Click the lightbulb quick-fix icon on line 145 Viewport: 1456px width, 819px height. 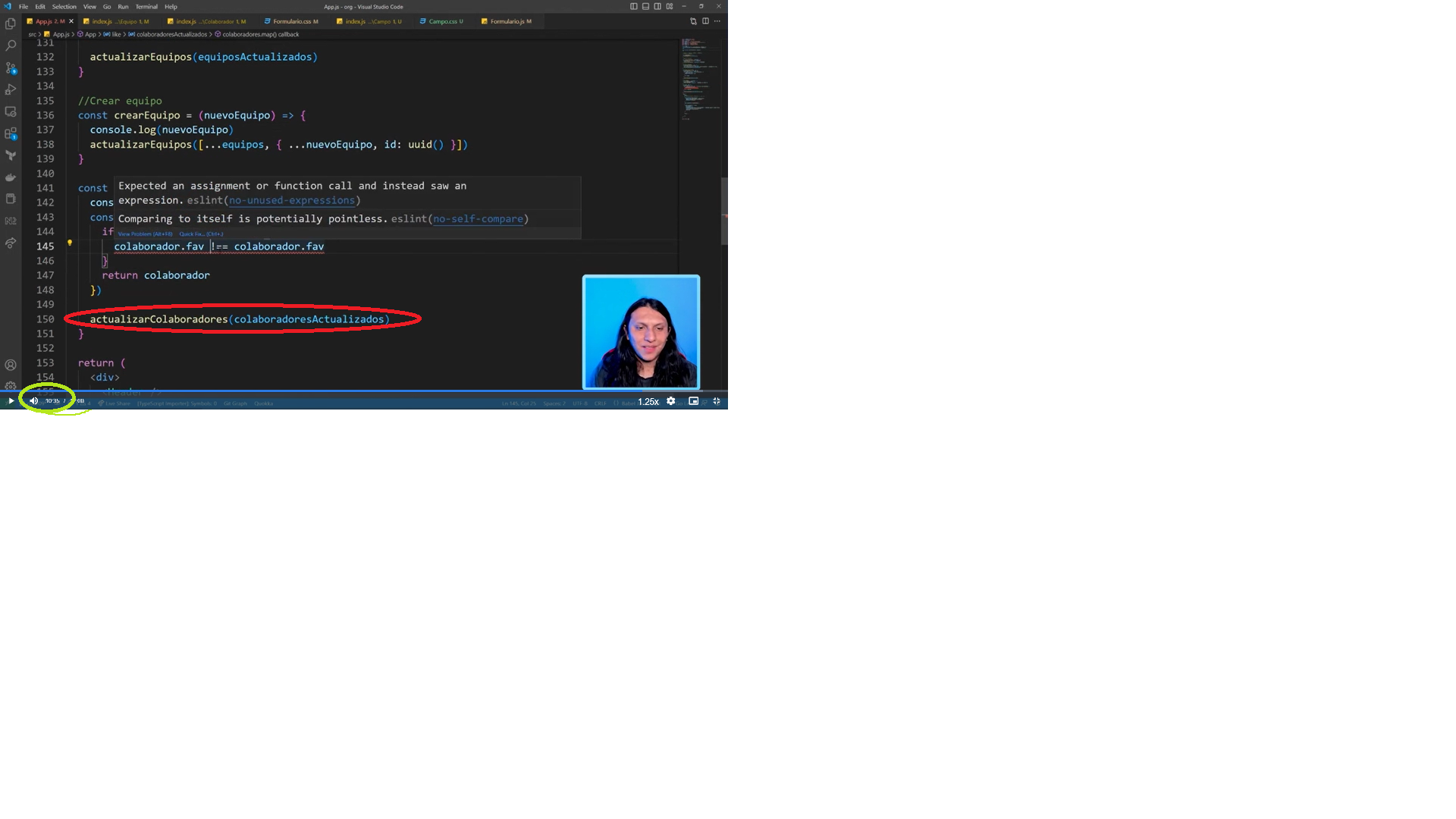(70, 243)
